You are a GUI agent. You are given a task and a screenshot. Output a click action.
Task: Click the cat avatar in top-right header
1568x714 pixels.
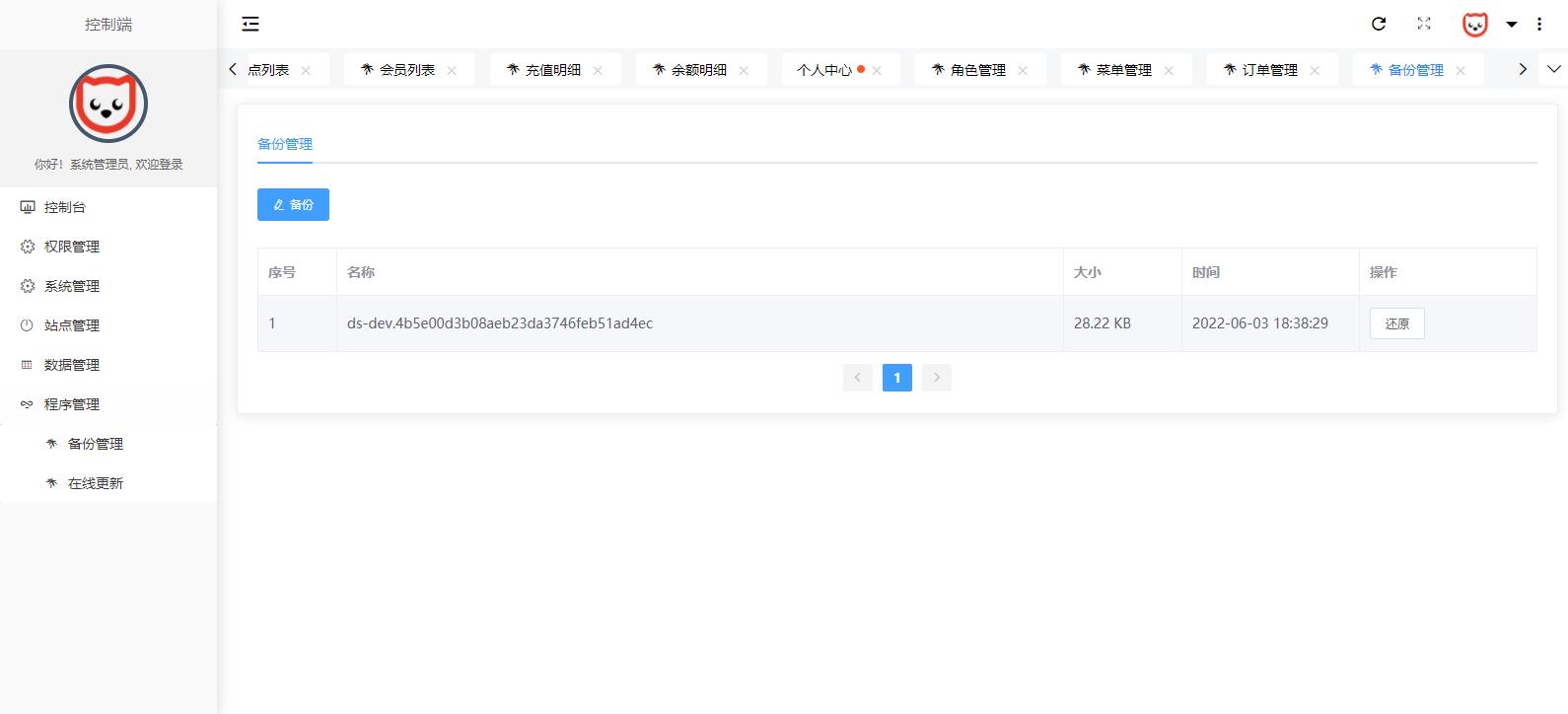[1474, 25]
